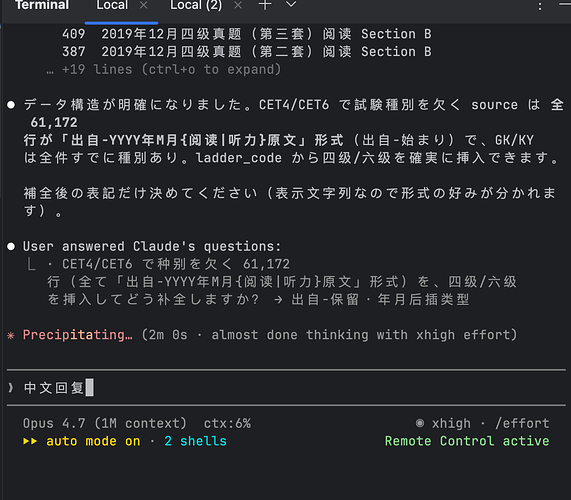Open terminal options kebab menu
This screenshot has height=500, width=571.
[x=540, y=6]
